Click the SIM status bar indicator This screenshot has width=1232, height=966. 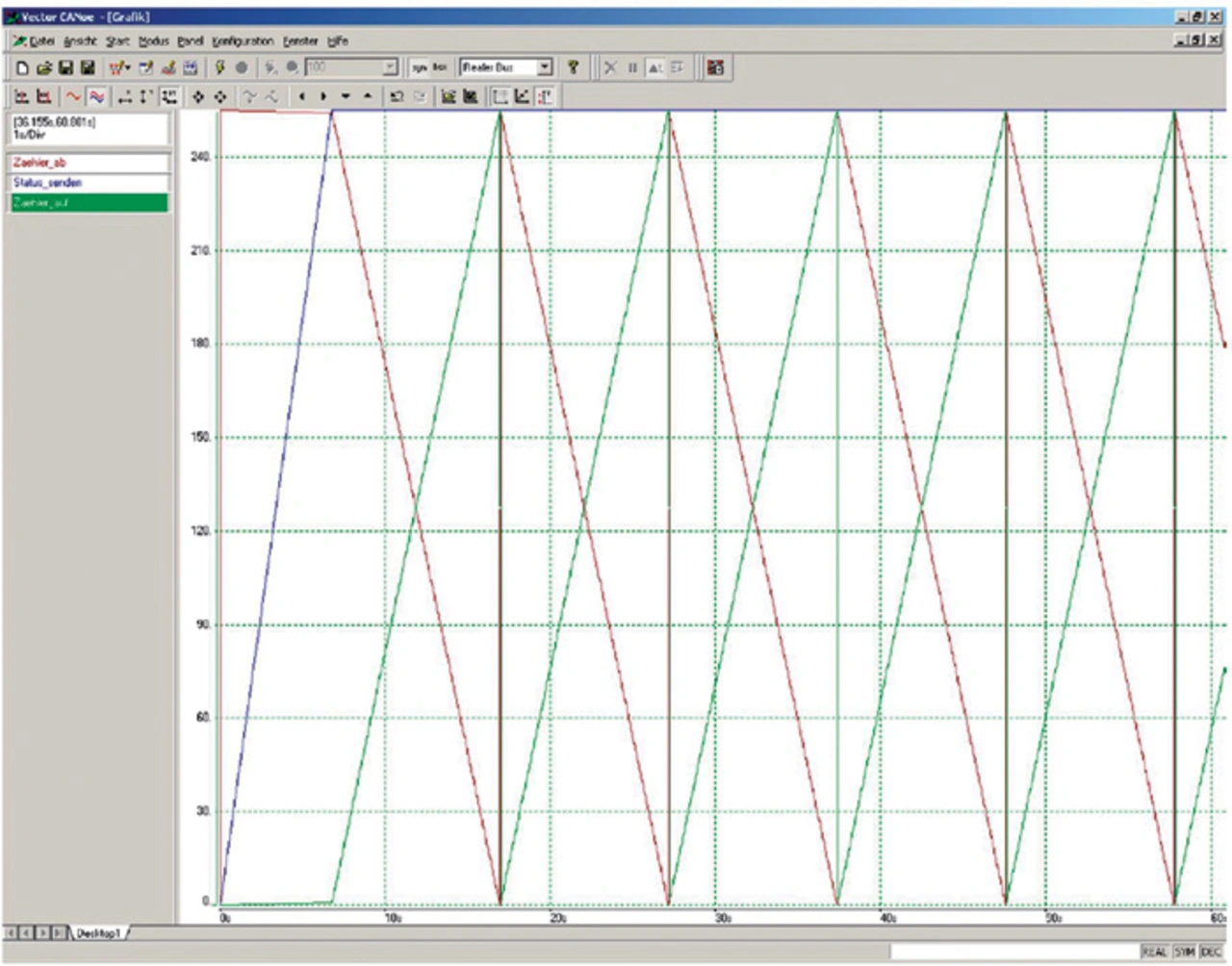[x=1184, y=952]
